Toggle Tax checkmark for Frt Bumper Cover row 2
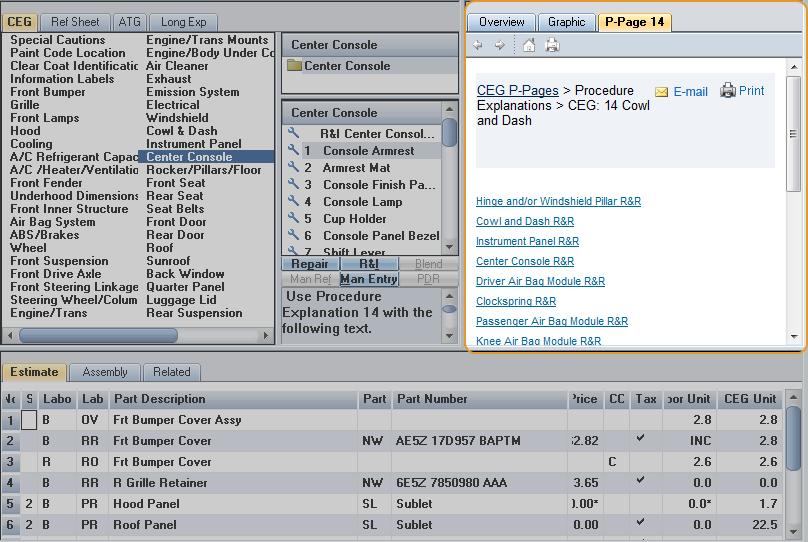This screenshot has height=542, width=808. pos(640,438)
